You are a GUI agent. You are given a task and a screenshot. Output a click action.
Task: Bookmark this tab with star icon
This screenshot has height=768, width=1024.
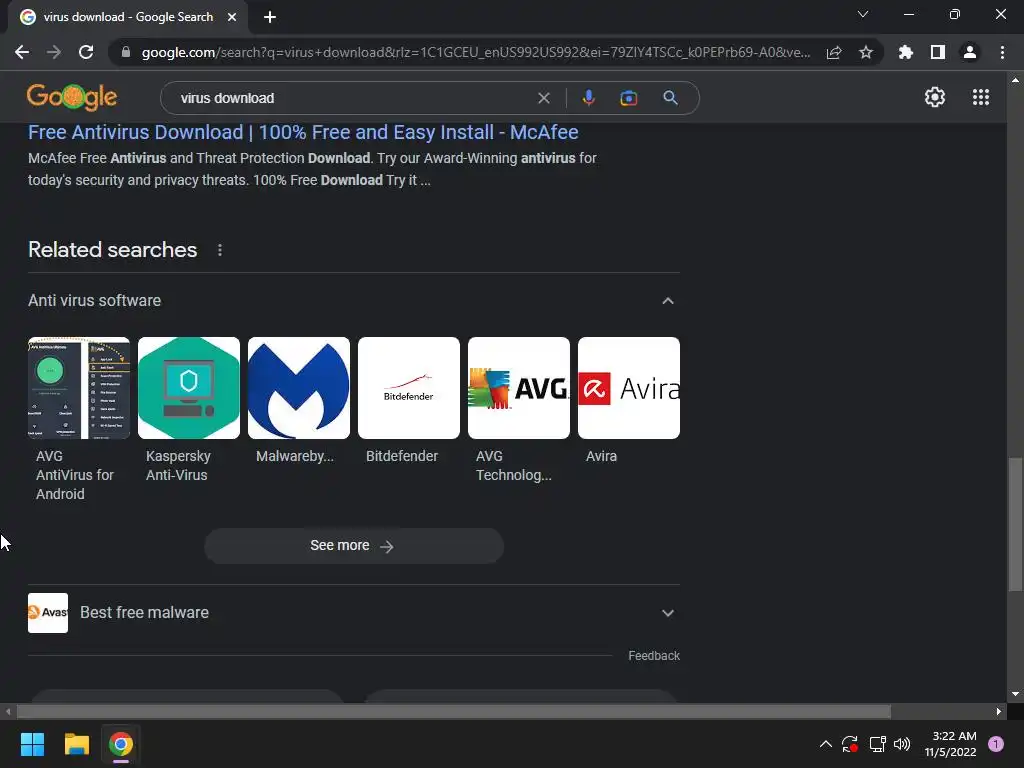pos(866,52)
